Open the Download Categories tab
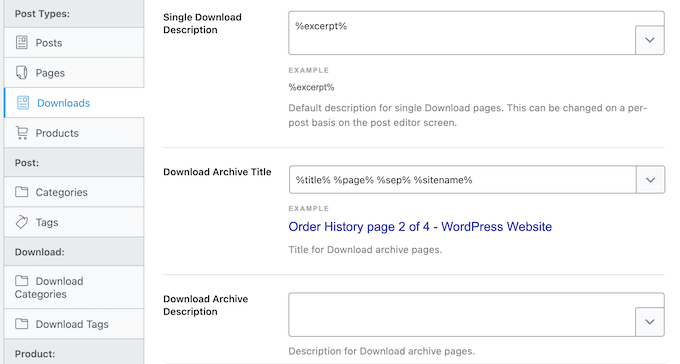 tap(74, 287)
